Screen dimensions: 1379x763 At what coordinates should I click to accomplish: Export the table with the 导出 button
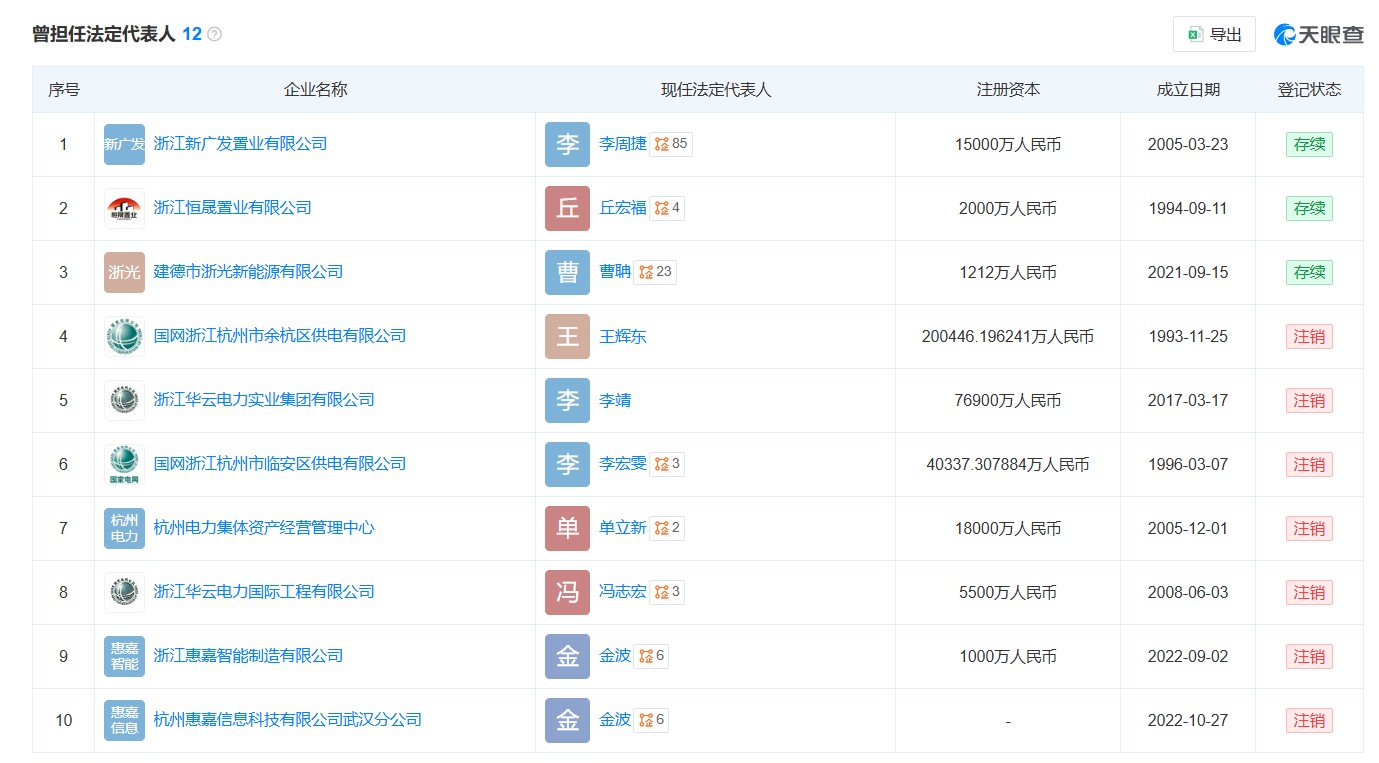click(1214, 34)
